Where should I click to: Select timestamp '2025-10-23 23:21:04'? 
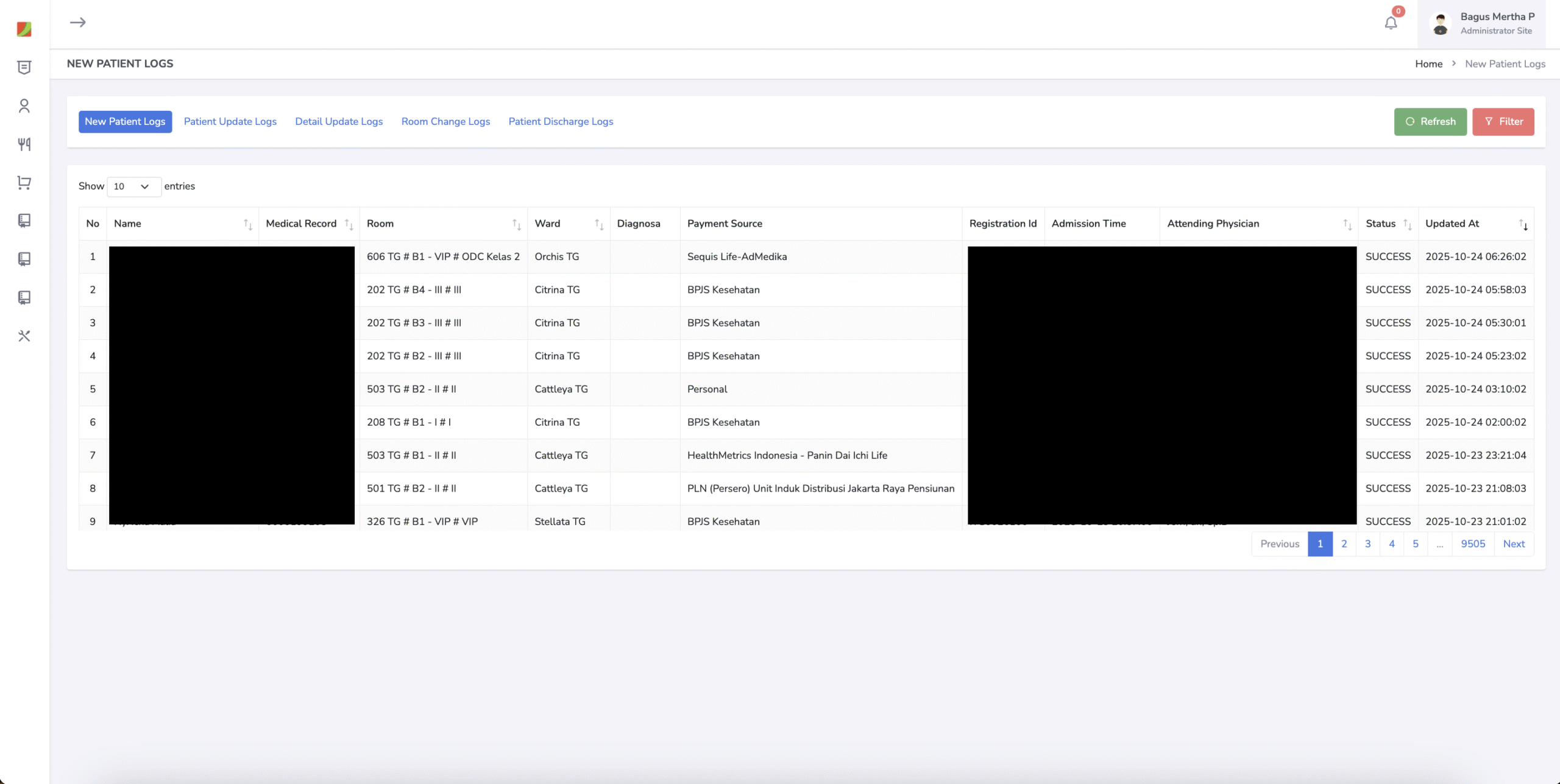[1475, 456]
